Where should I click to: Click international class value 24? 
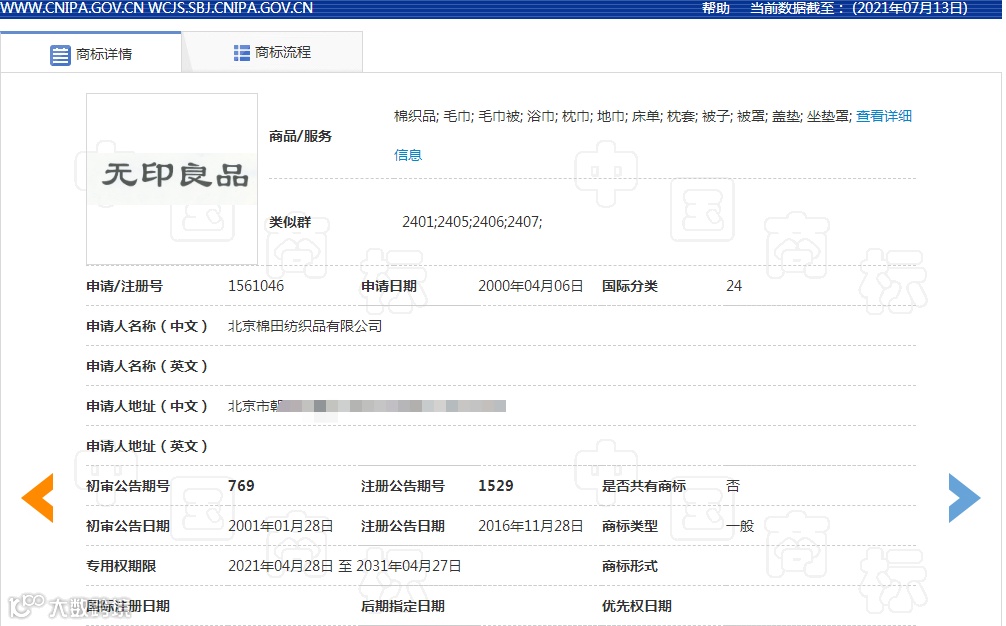[734, 286]
